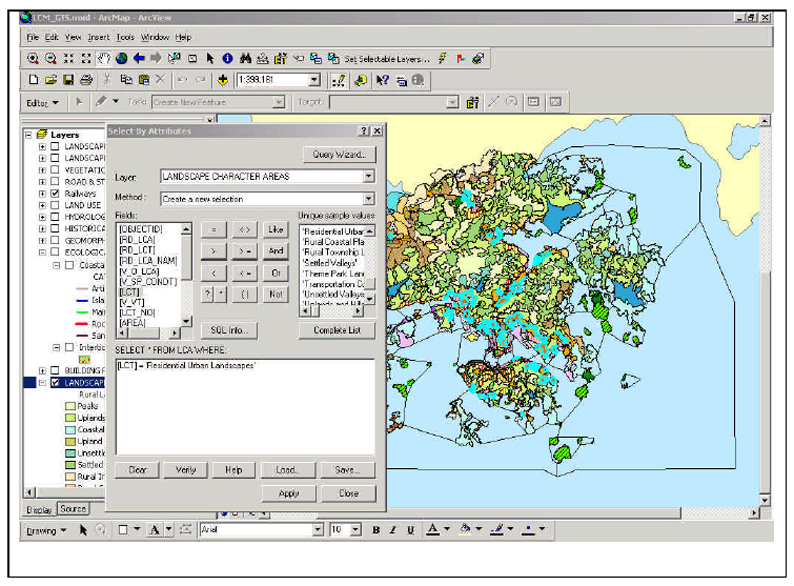794x586 pixels.
Task: Open the Editor Toolbar pencil icon
Action: (x=339, y=81)
